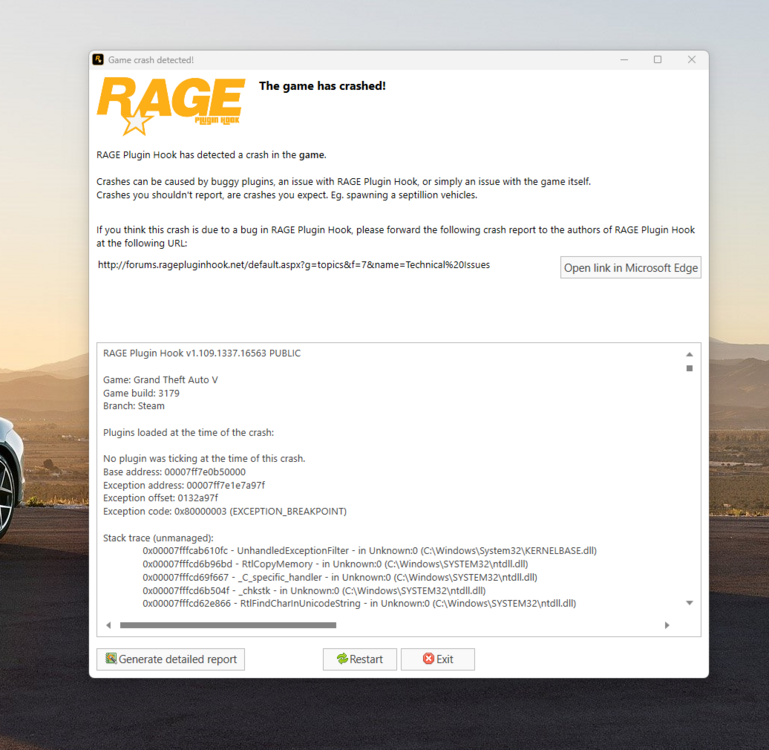Click 'Branch: Steam' line

point(134,406)
